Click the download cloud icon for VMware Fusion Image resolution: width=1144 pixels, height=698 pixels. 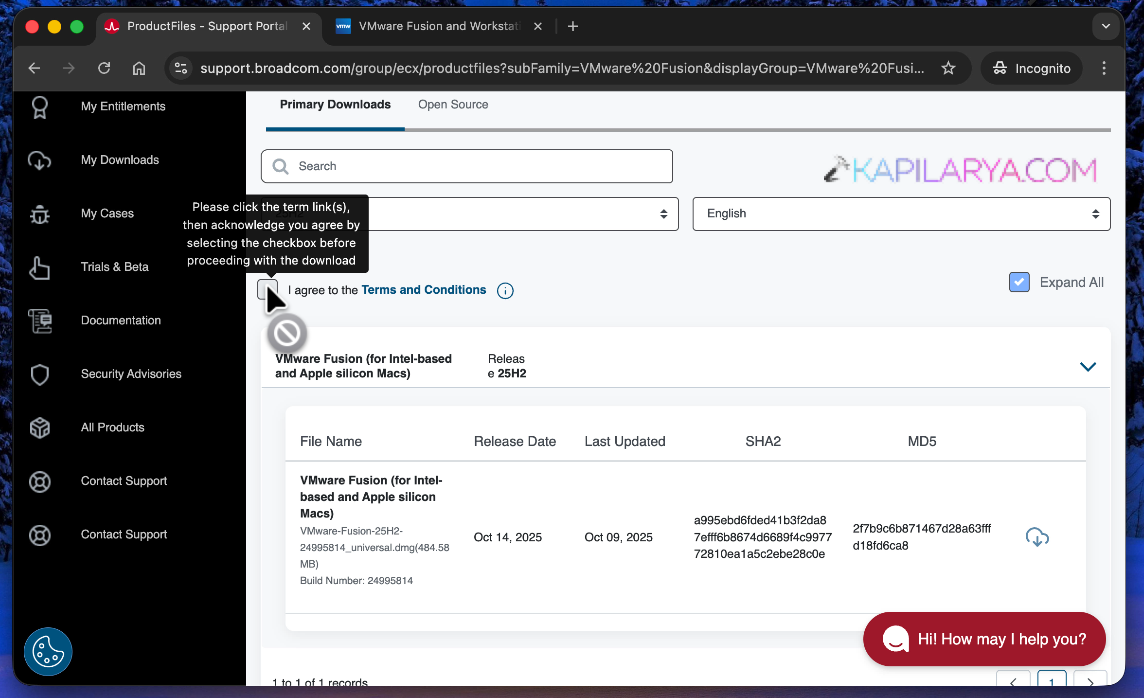(x=1037, y=537)
